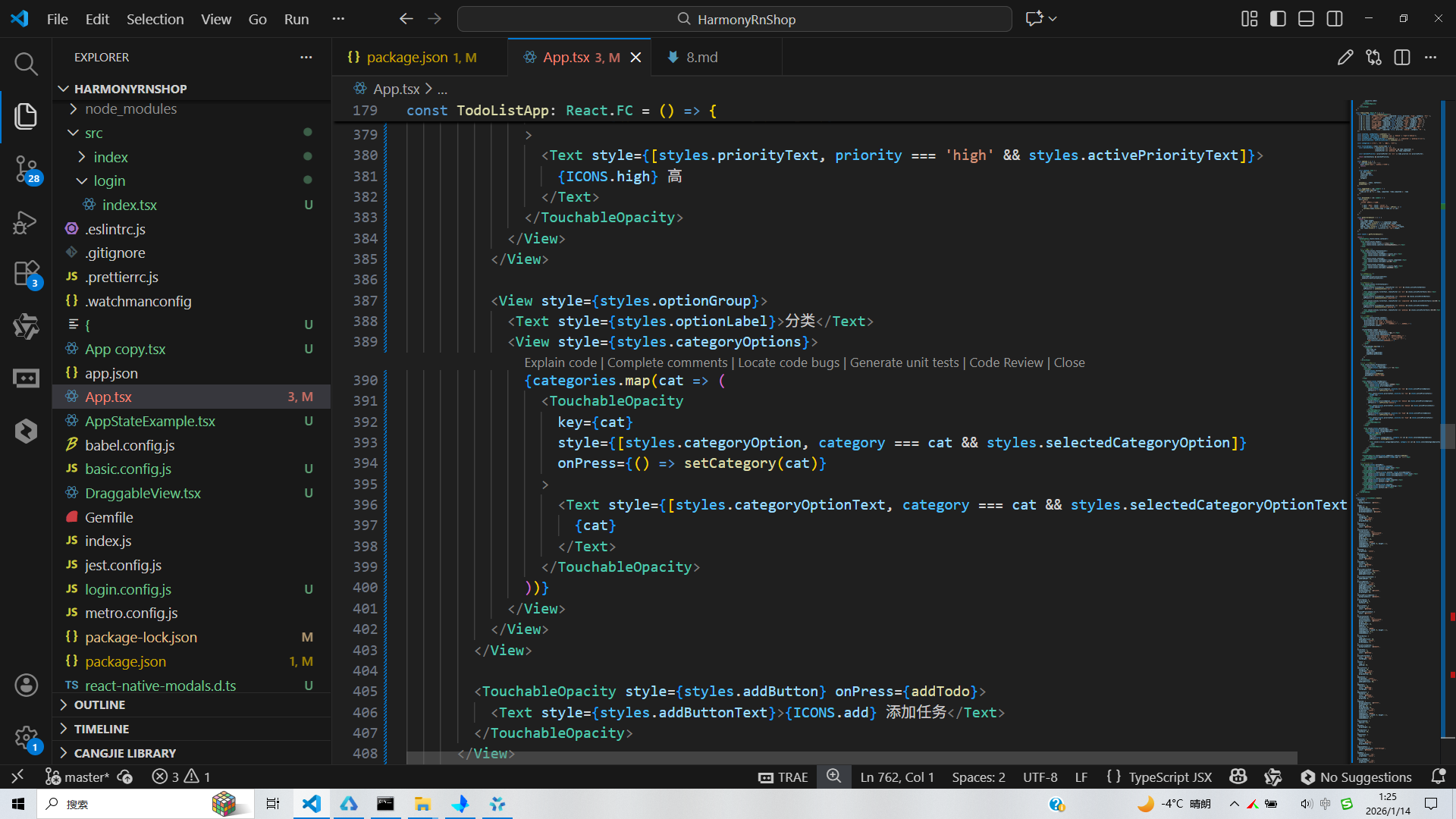1456x819 pixels.
Task: Click the Explain code link
Action: 560,362
